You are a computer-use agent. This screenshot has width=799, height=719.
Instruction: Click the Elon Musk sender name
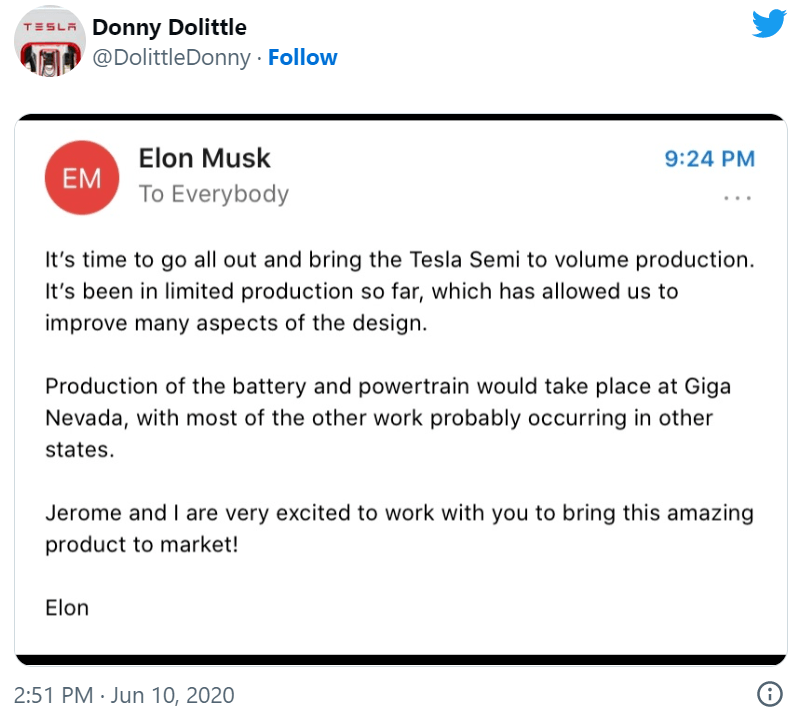coord(204,158)
